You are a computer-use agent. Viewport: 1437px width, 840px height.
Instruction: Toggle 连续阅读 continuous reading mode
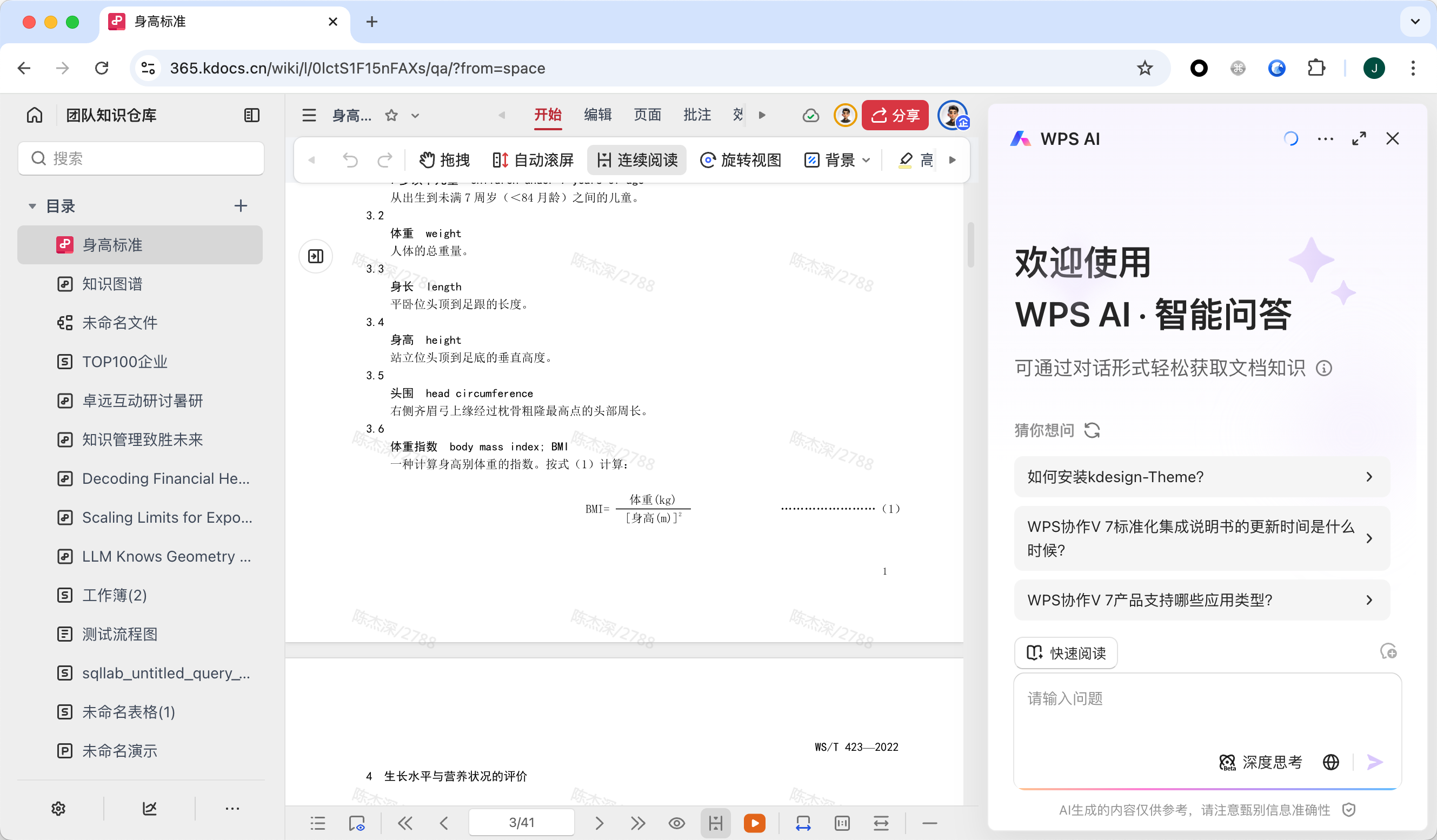[637, 160]
